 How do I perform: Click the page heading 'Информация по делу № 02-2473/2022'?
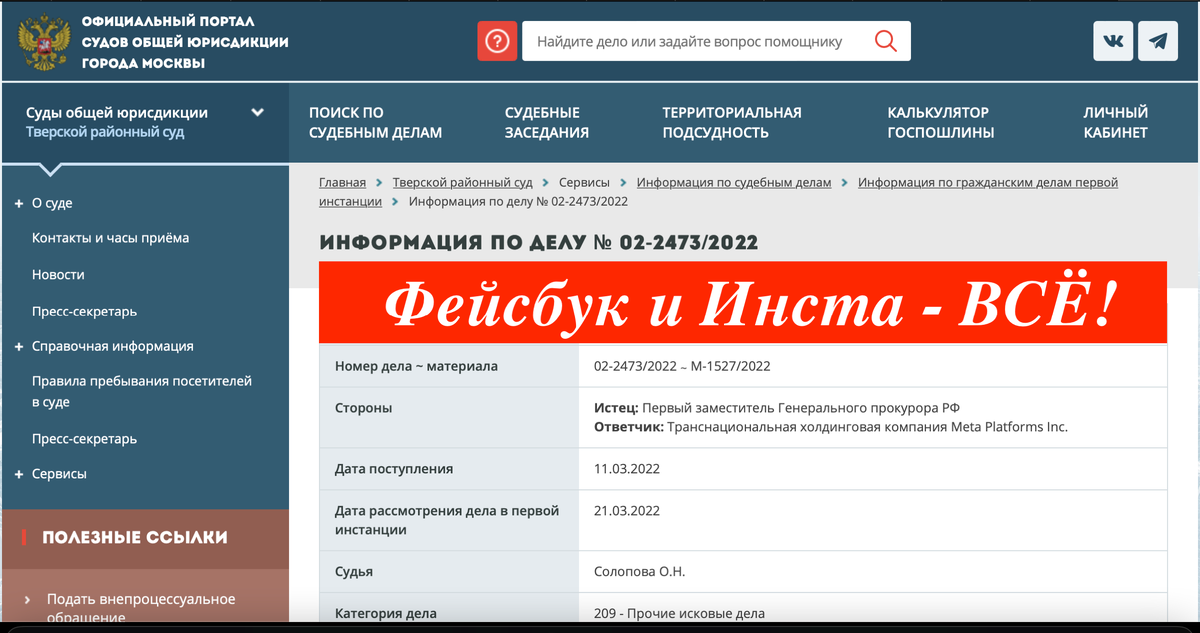click(538, 242)
